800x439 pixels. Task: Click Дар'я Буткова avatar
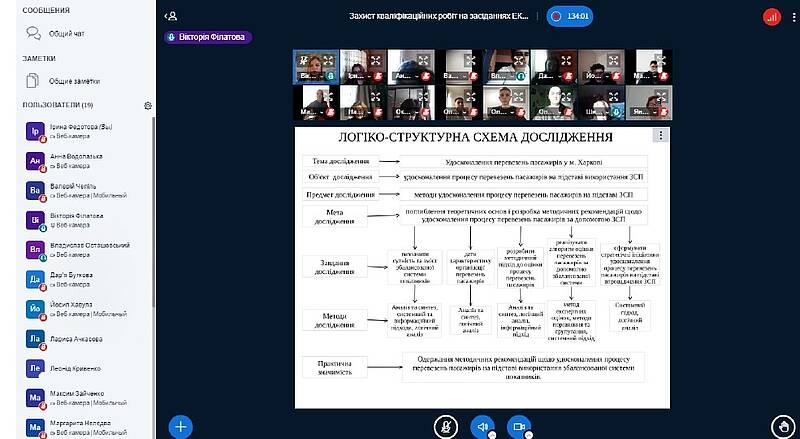pyautogui.click(x=35, y=279)
